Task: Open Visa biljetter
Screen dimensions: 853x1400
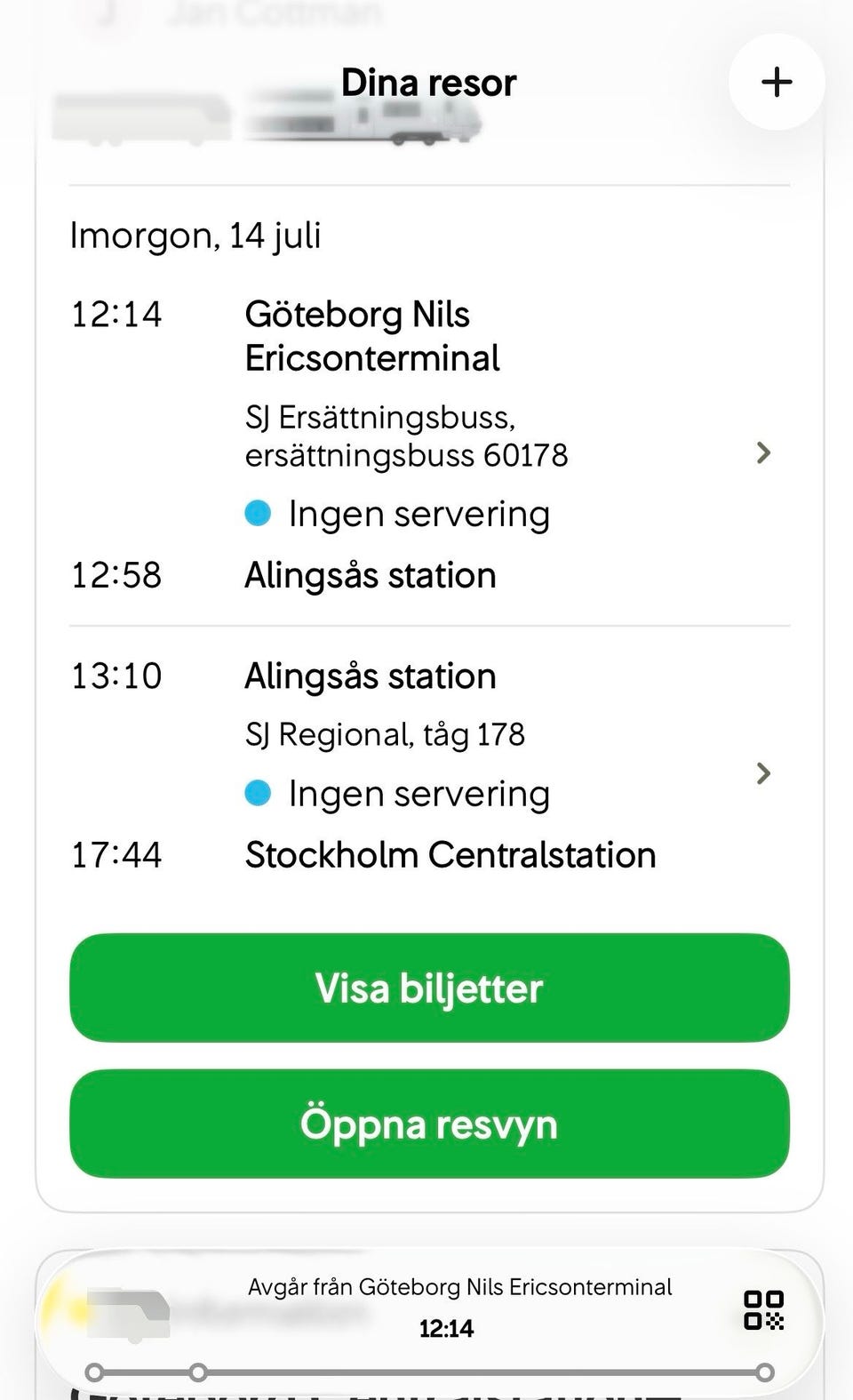Action: pyautogui.click(x=429, y=988)
